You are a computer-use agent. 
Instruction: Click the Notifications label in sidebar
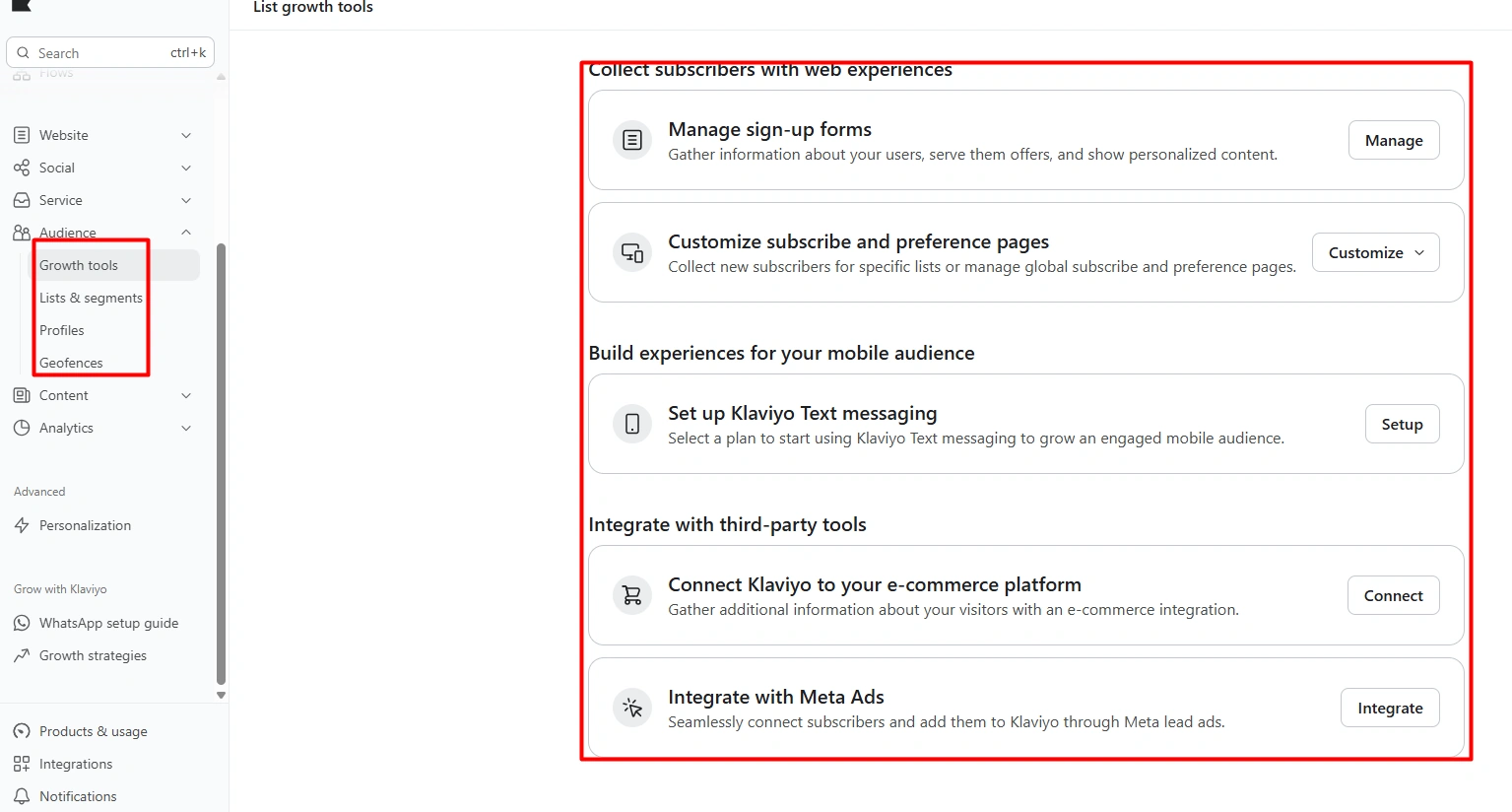(78, 796)
